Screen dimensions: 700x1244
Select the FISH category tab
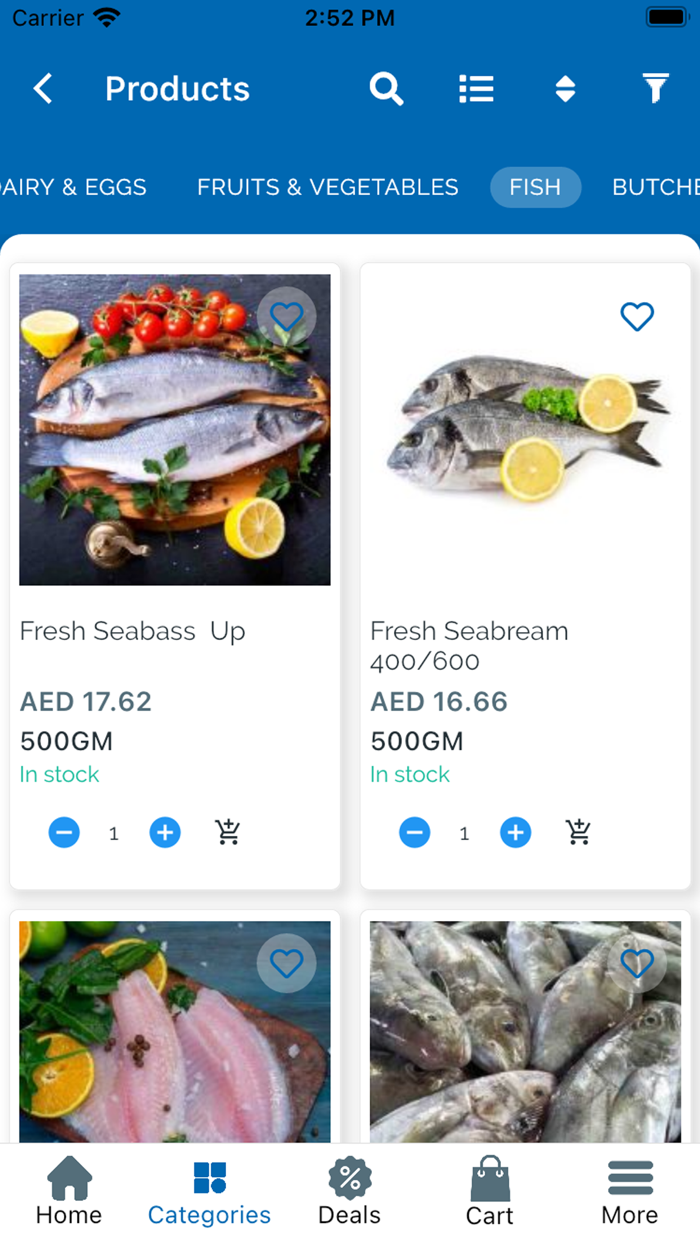coord(536,187)
